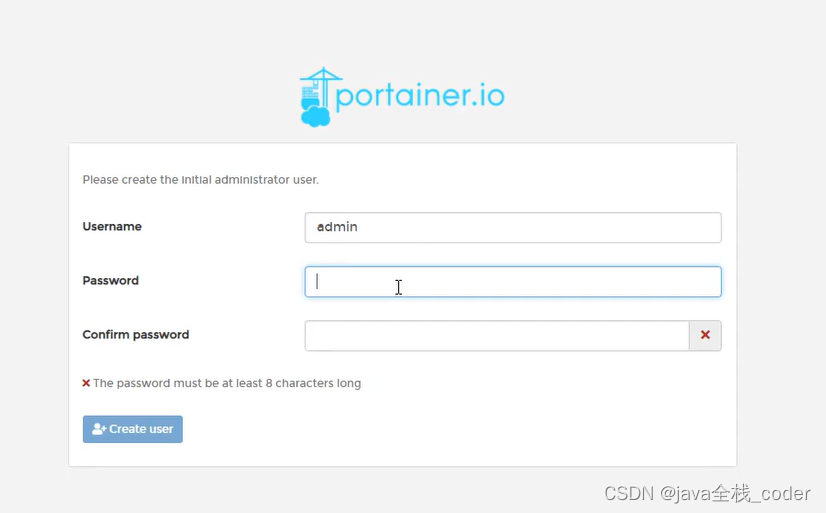Click the Confirm password input field
The image size is (826, 513).
[497, 336]
